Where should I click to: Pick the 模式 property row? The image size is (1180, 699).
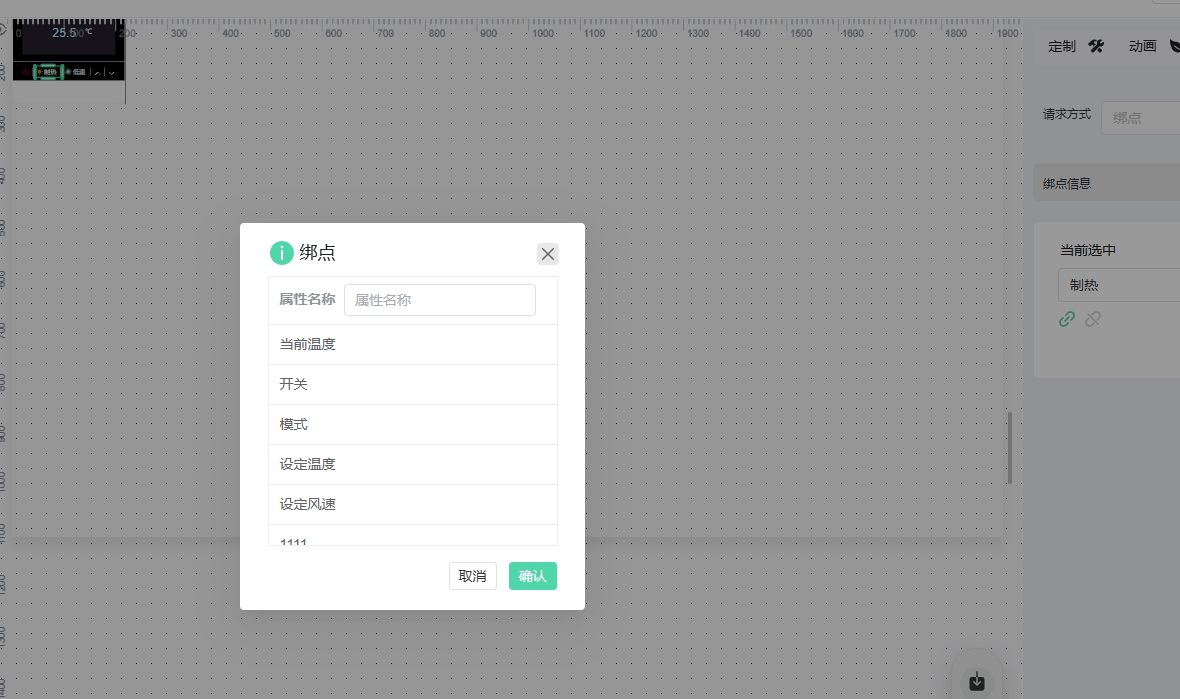pyautogui.click(x=412, y=424)
